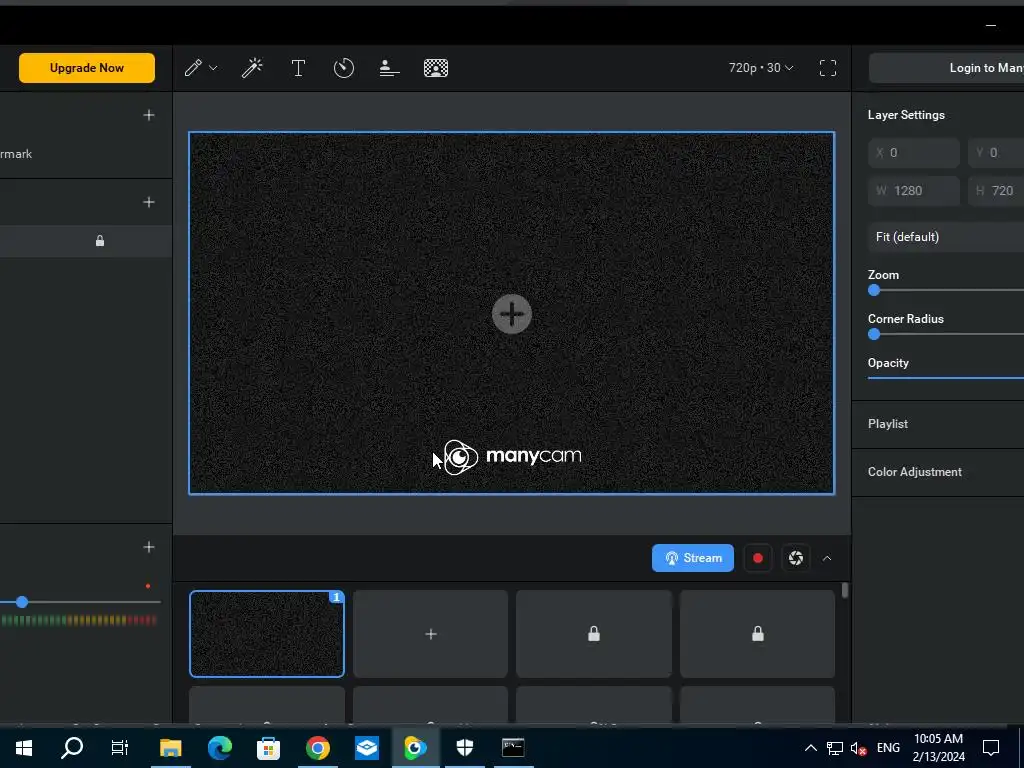This screenshot has height=768, width=1024.
Task: Open the pencil tool dropdown arrow
Action: [x=213, y=68]
